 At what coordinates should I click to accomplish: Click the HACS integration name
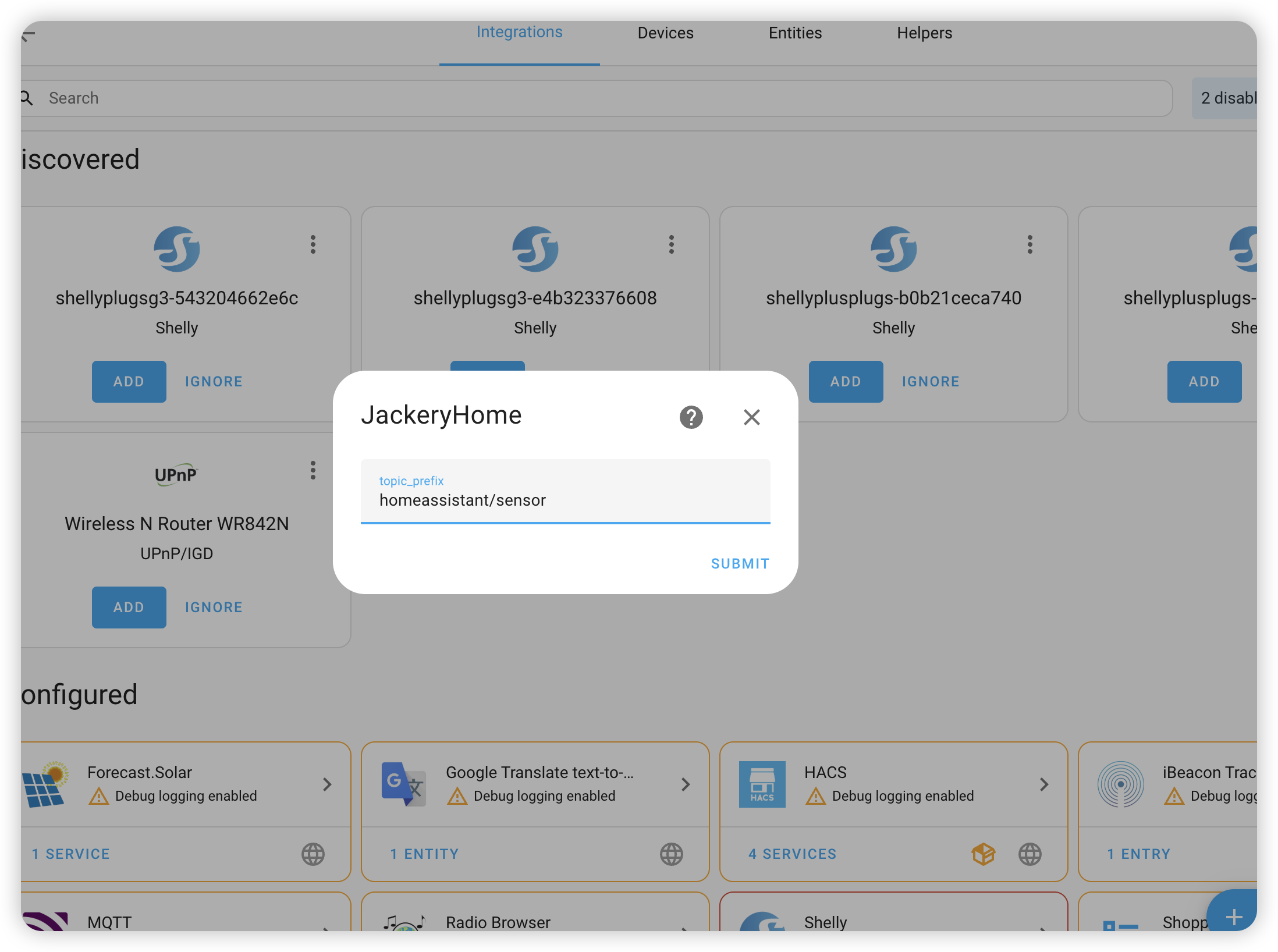click(825, 772)
